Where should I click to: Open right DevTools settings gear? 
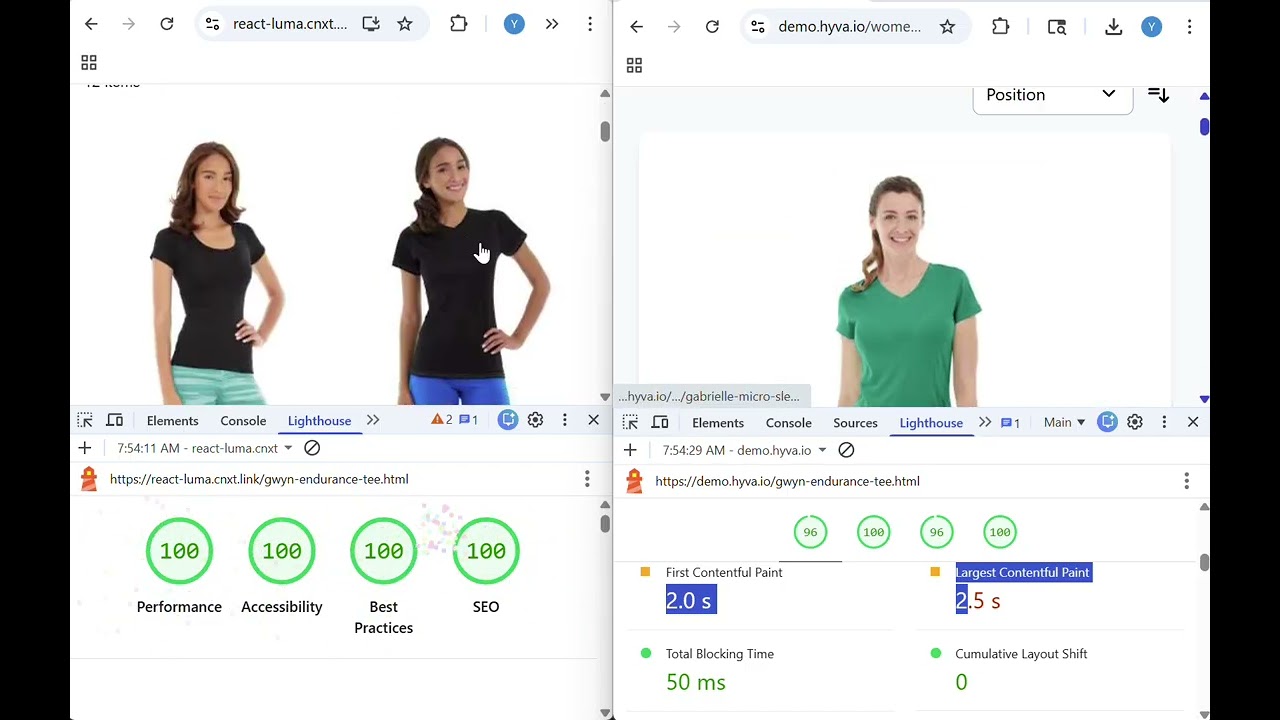tap(1135, 422)
